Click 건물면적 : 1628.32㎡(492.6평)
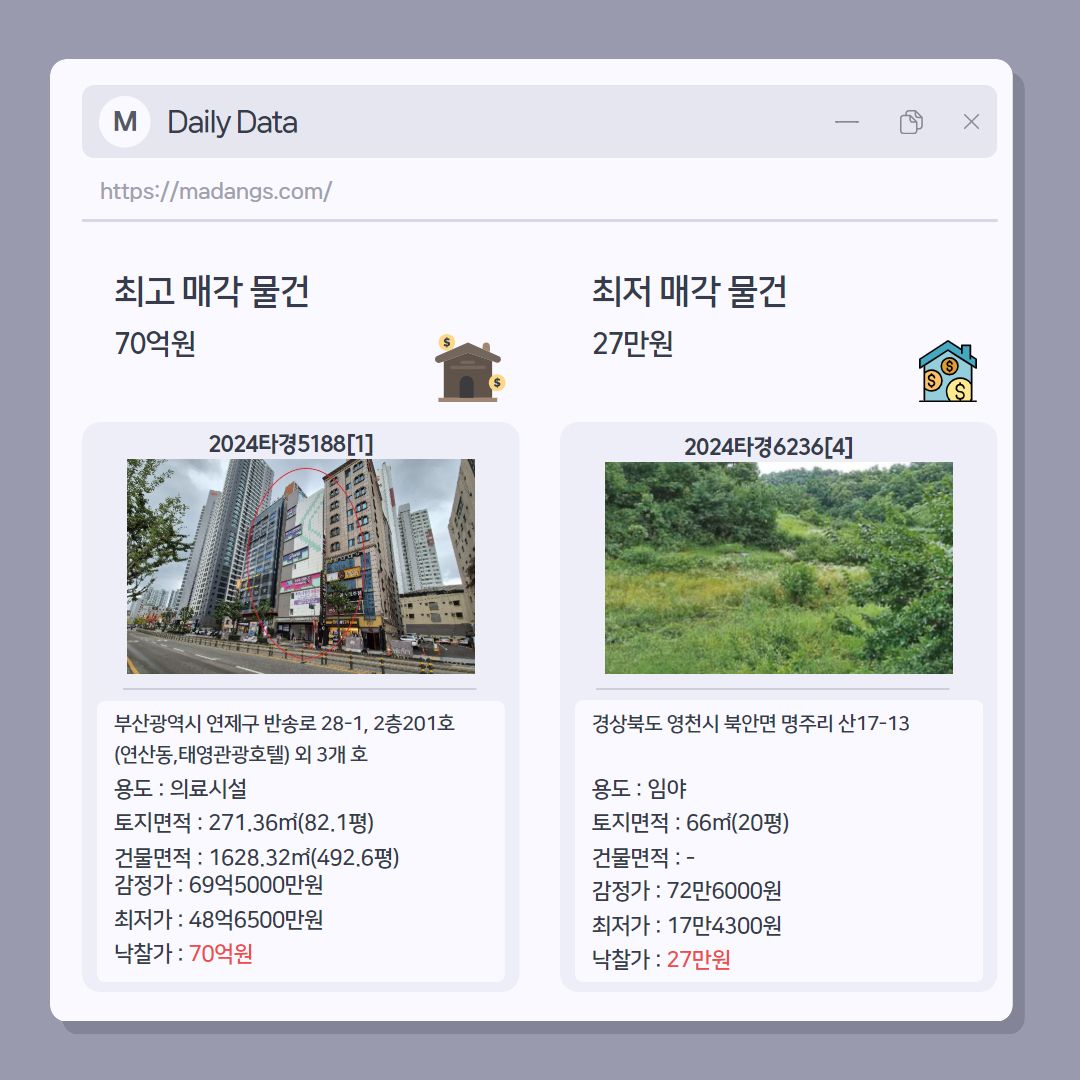Viewport: 1080px width, 1080px height. pos(257,857)
